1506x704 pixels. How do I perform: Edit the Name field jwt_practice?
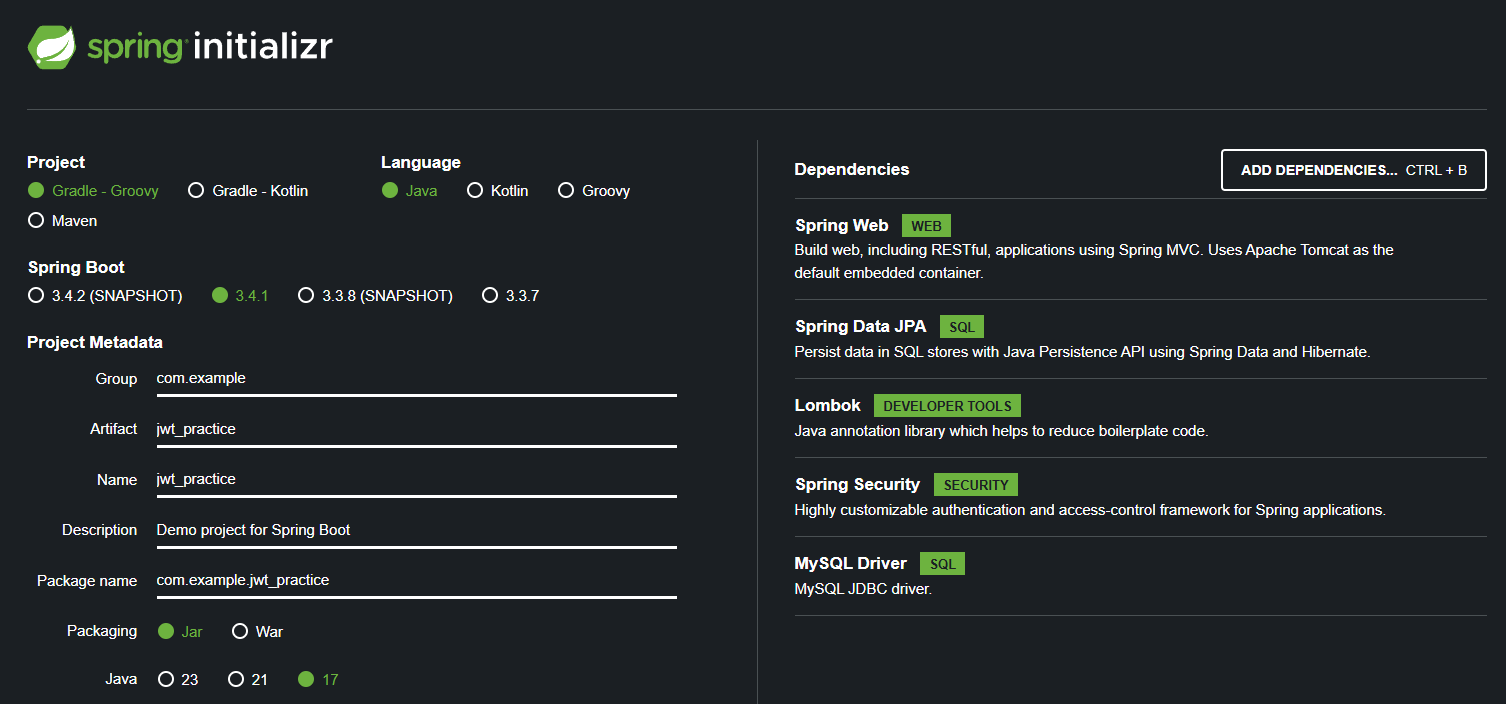tap(417, 480)
